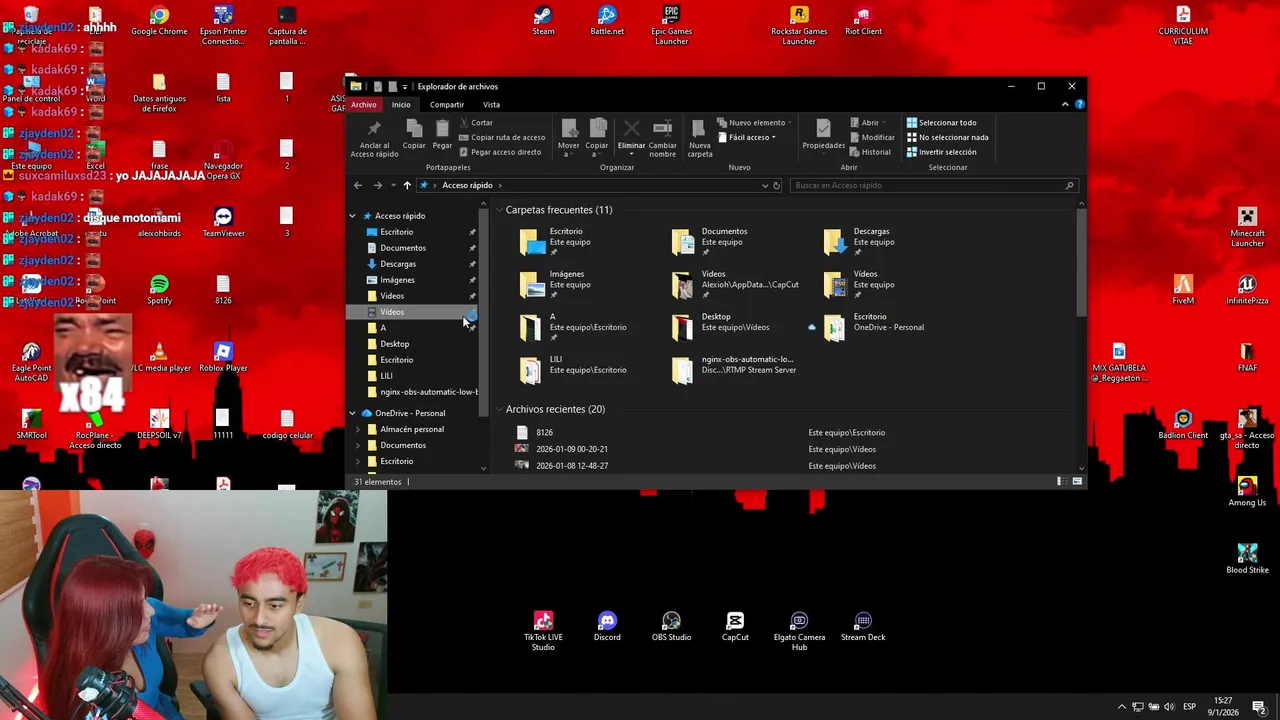Viewport: 1280px width, 720px height.
Task: Open the Minecraft Launcher desktop icon
Action: pyautogui.click(x=1247, y=227)
